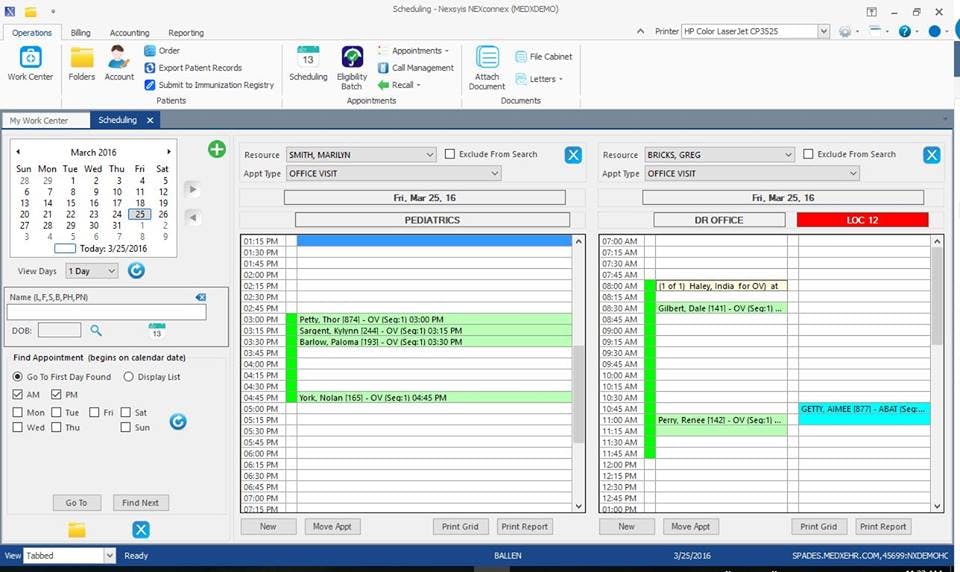Toggle Exclude From Search for SMITH, MARILYN
960x572 pixels.
pos(450,154)
